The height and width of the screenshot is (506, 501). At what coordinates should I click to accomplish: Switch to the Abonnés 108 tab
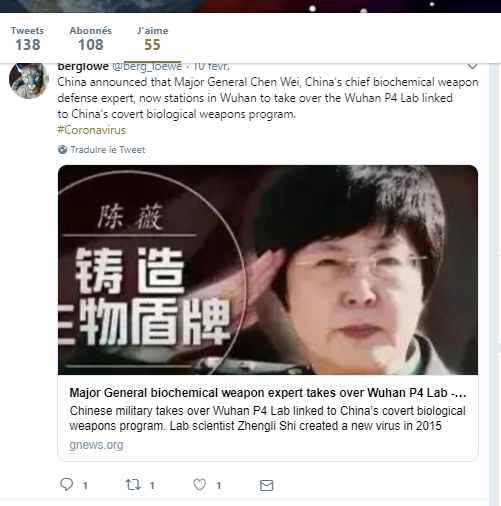pyautogui.click(x=91, y=38)
